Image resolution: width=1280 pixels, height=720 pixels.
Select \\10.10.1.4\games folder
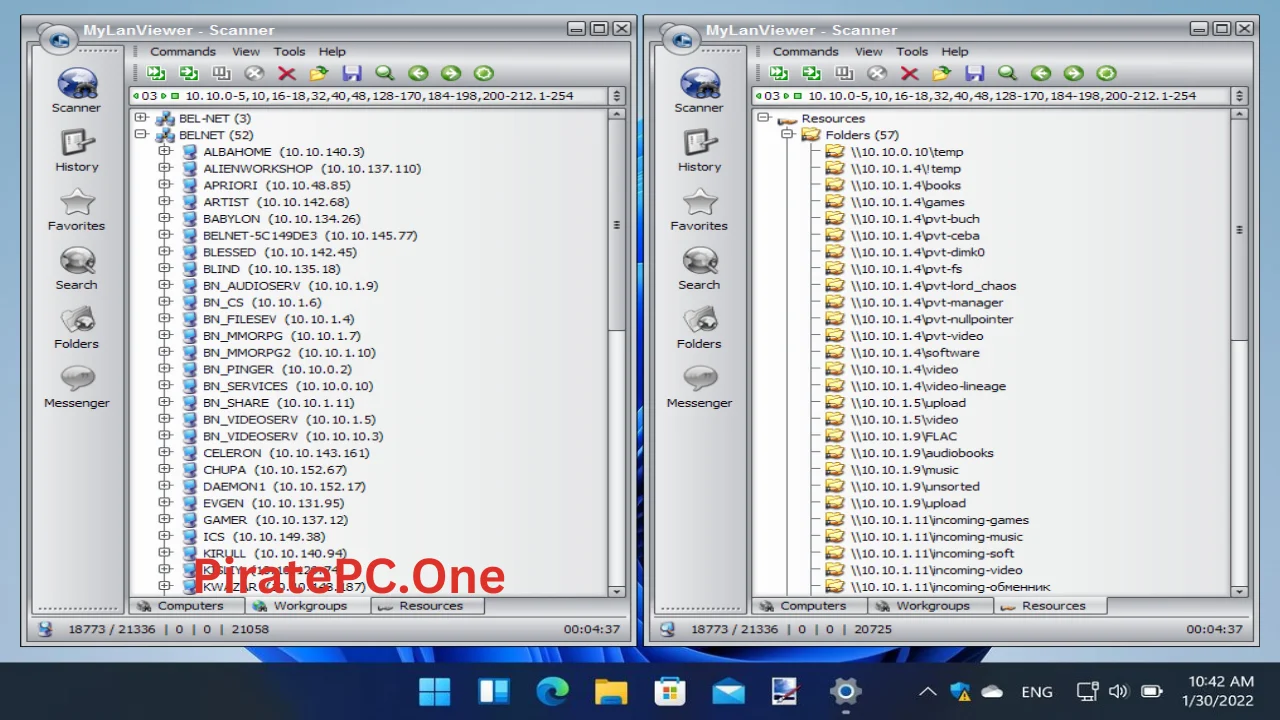click(908, 202)
